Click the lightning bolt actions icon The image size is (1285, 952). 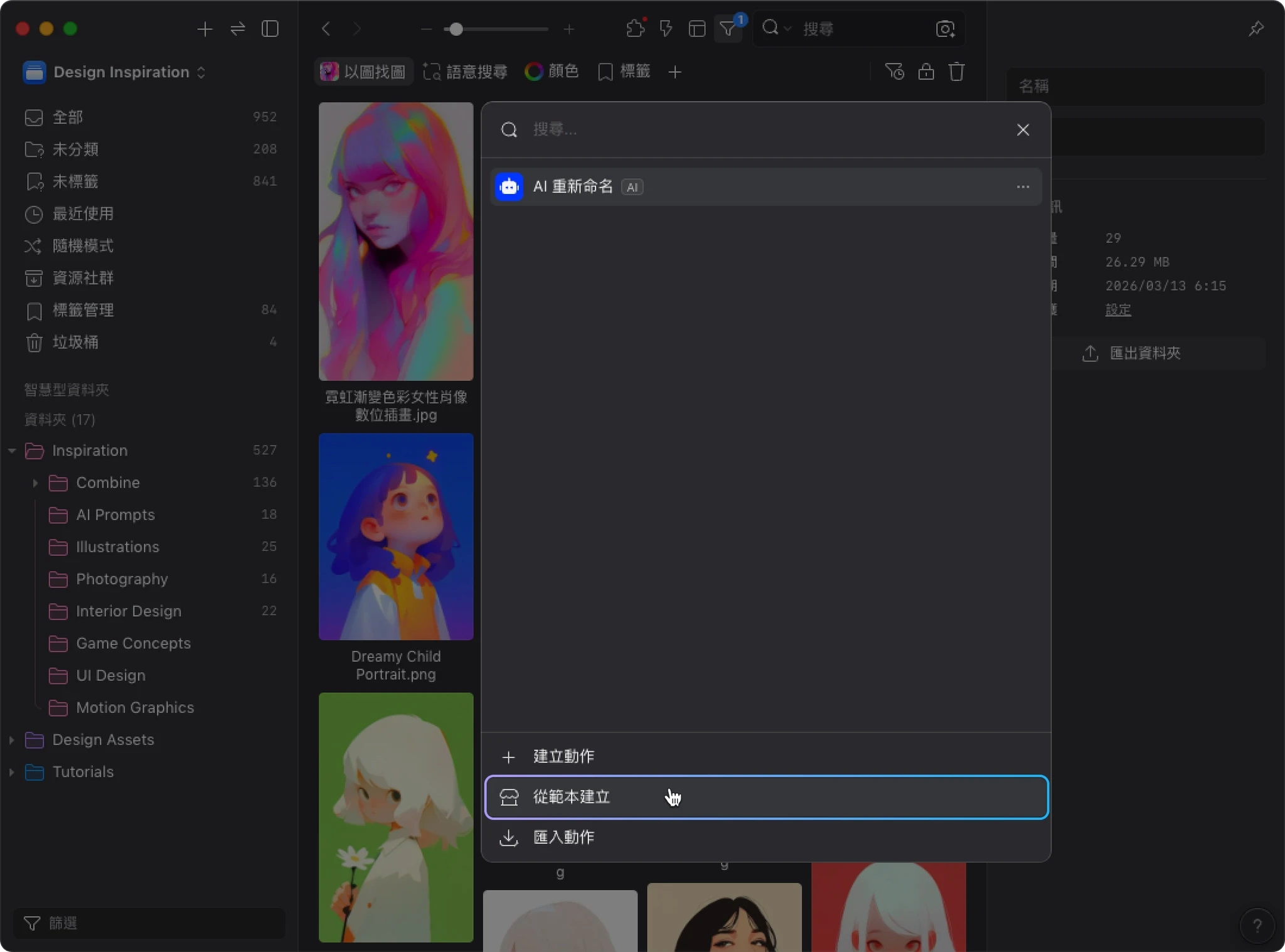(x=666, y=29)
